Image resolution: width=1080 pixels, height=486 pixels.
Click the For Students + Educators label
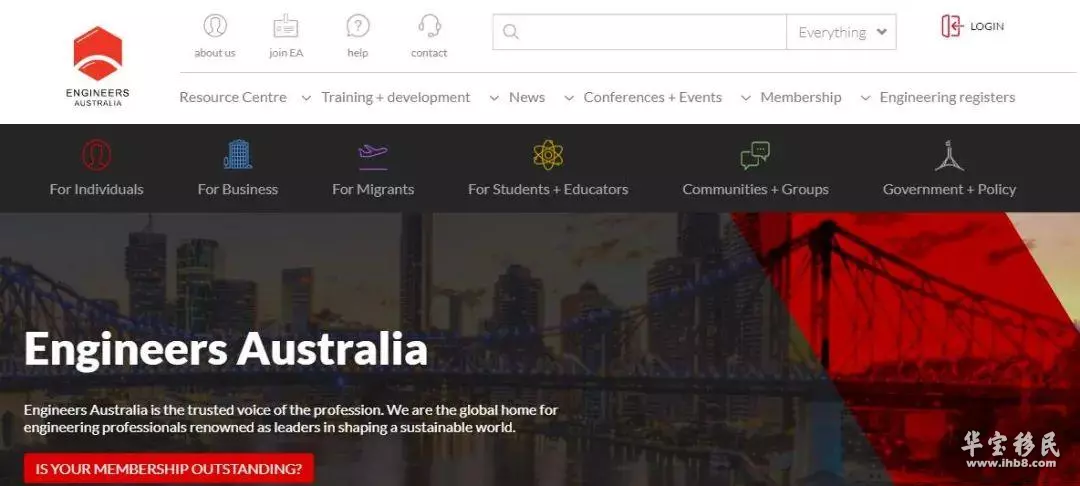pos(548,189)
